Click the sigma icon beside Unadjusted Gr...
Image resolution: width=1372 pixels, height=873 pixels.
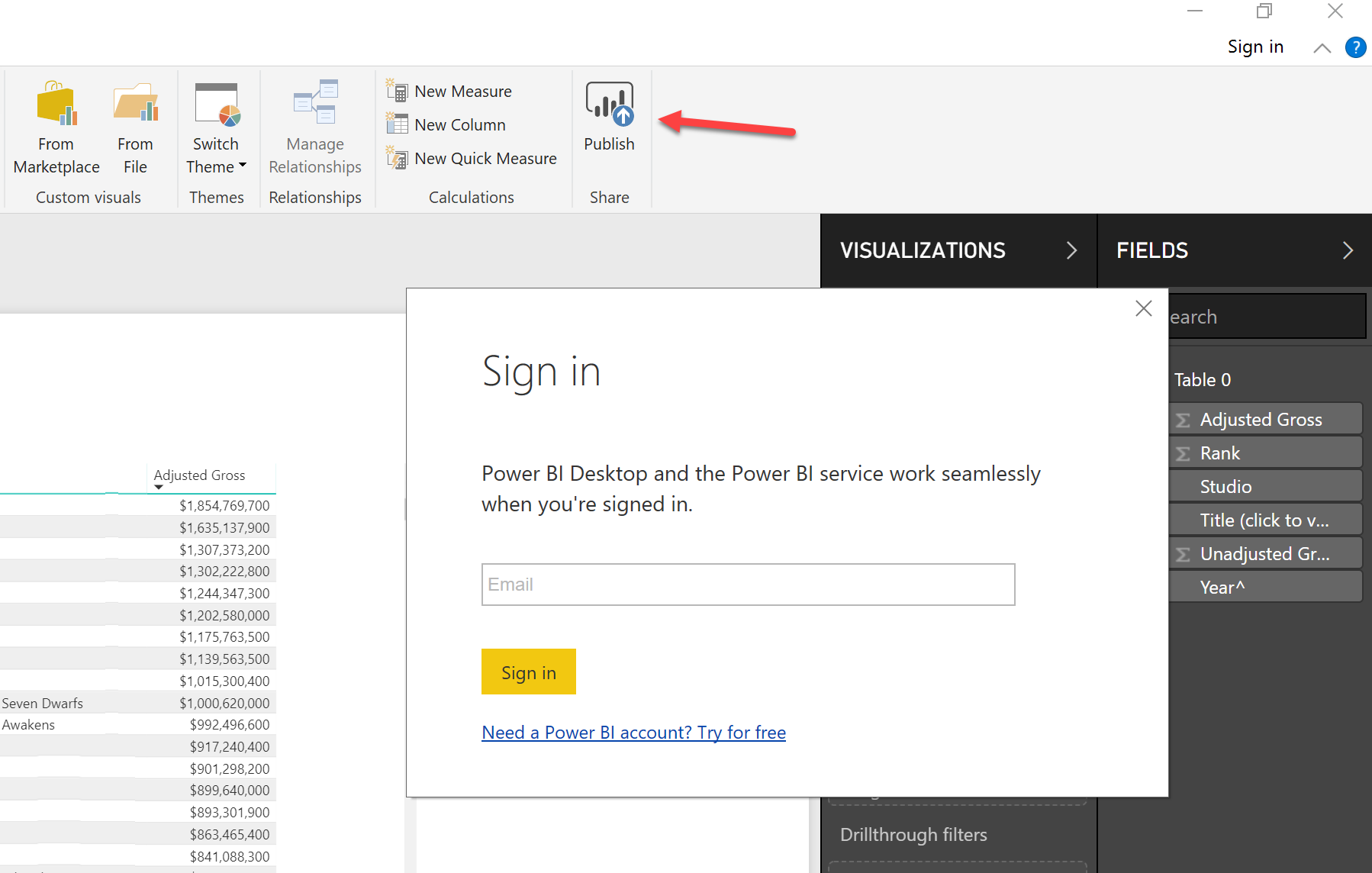(1183, 555)
